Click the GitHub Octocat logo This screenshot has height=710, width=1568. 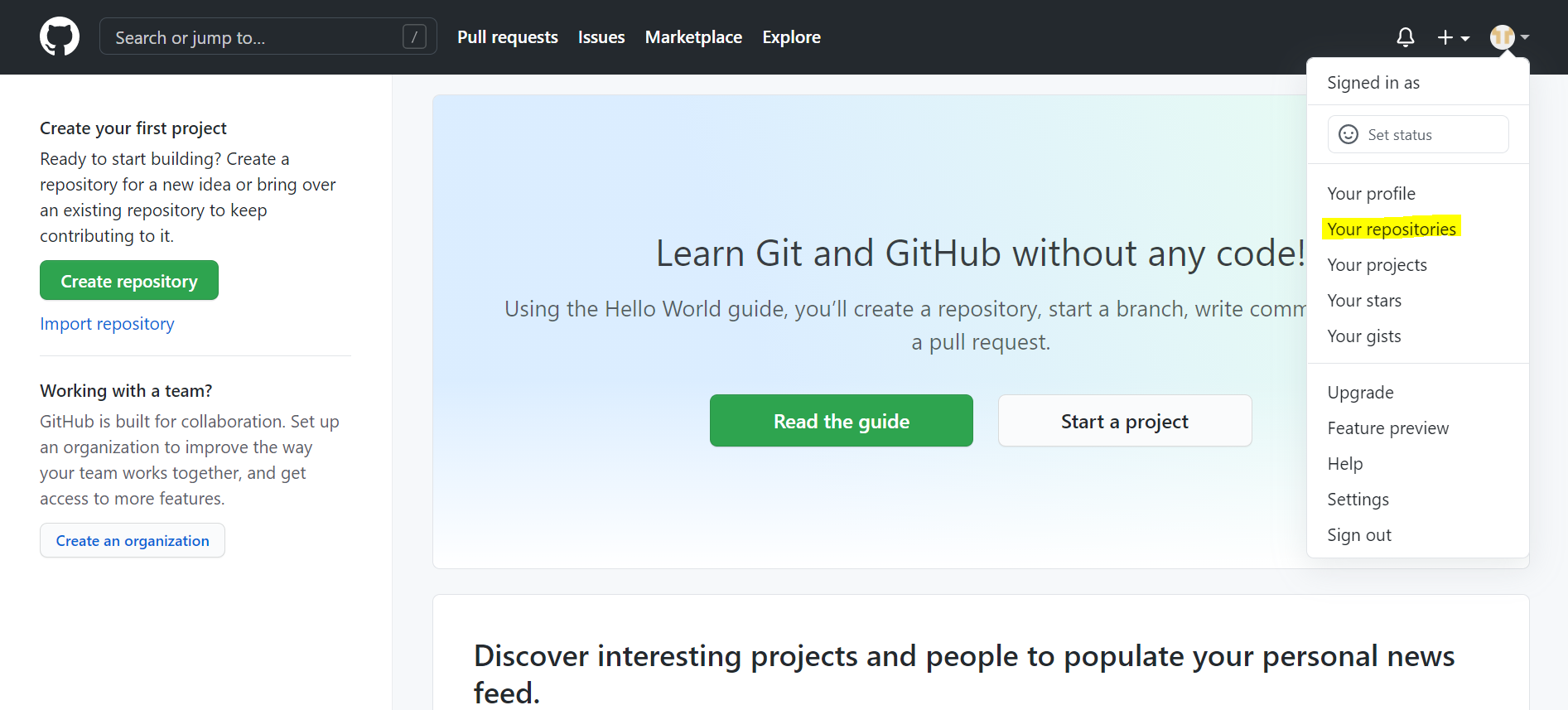point(60,37)
